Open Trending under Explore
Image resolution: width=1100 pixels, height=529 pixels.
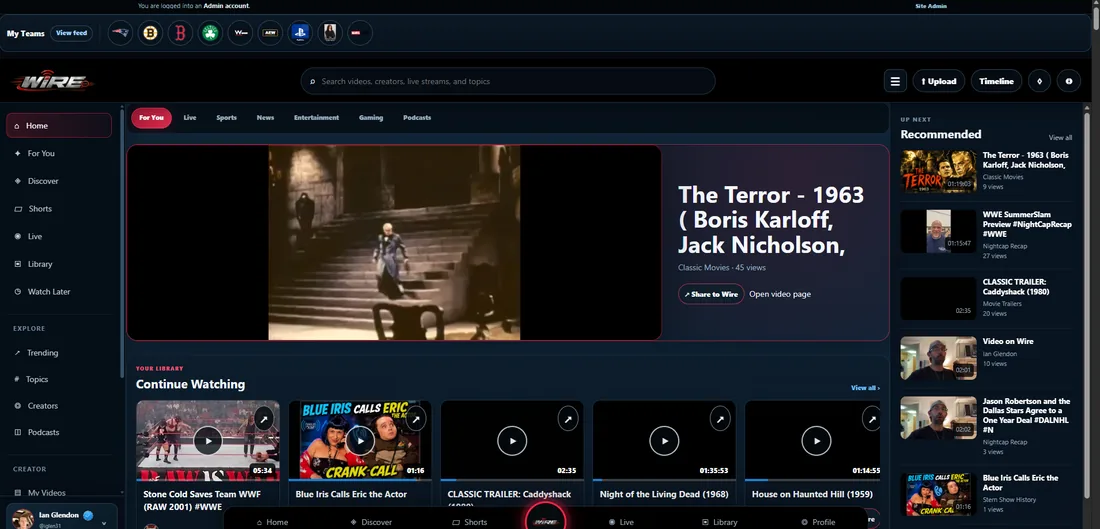[59, 353]
